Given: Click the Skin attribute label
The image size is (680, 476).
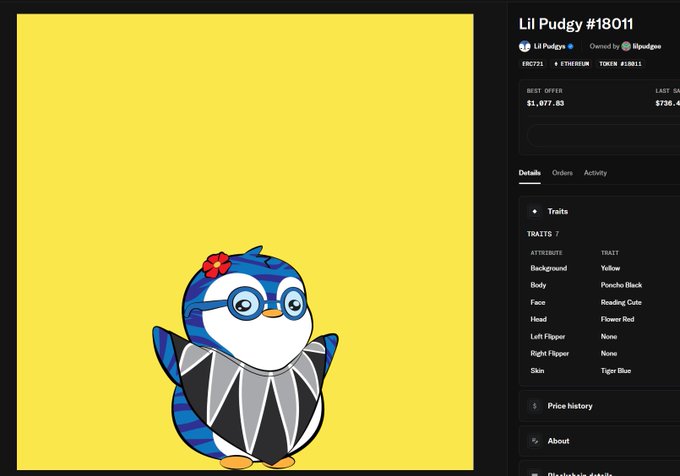Looking at the screenshot, I should 537,371.
